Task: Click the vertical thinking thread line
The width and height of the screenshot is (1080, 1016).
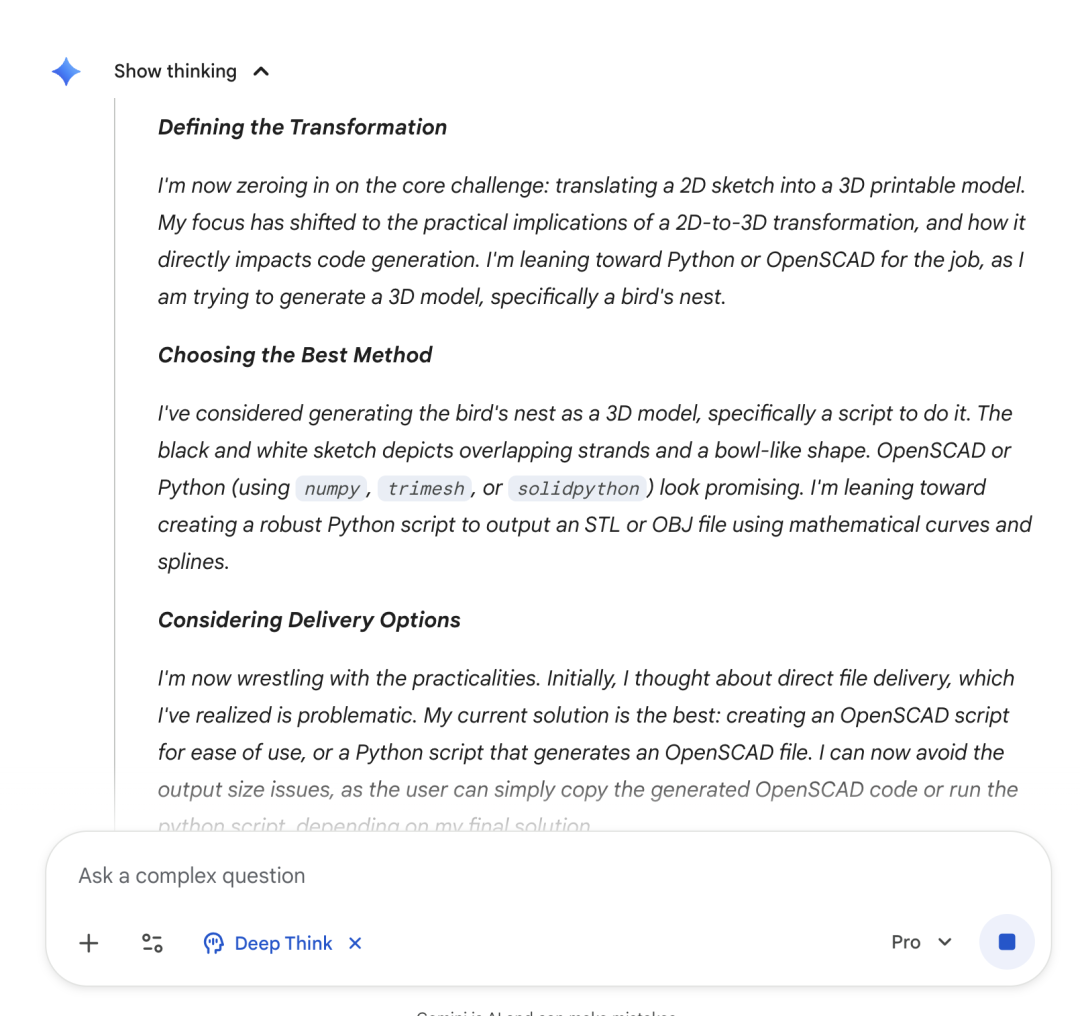Action: 114,463
